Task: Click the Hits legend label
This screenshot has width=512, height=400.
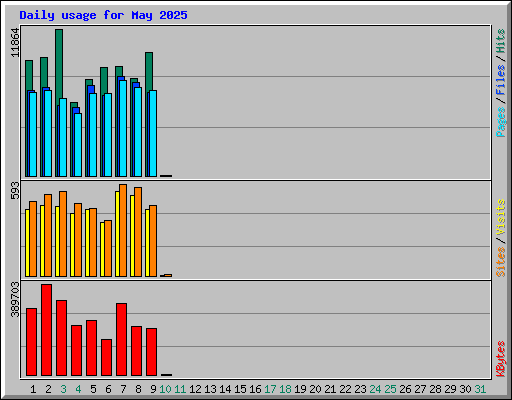Action: pyautogui.click(x=500, y=41)
